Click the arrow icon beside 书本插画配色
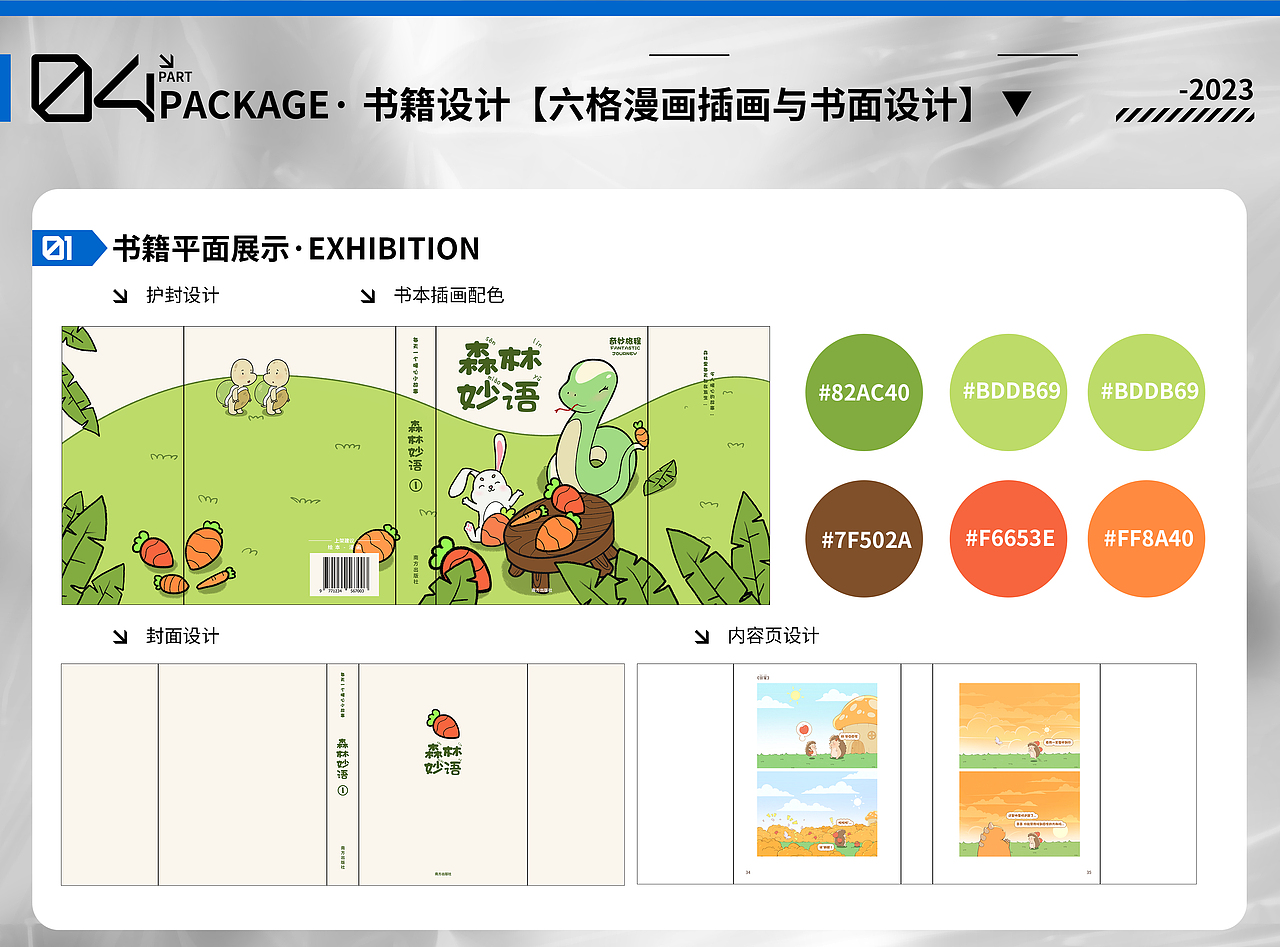1280x947 pixels. coord(368,296)
